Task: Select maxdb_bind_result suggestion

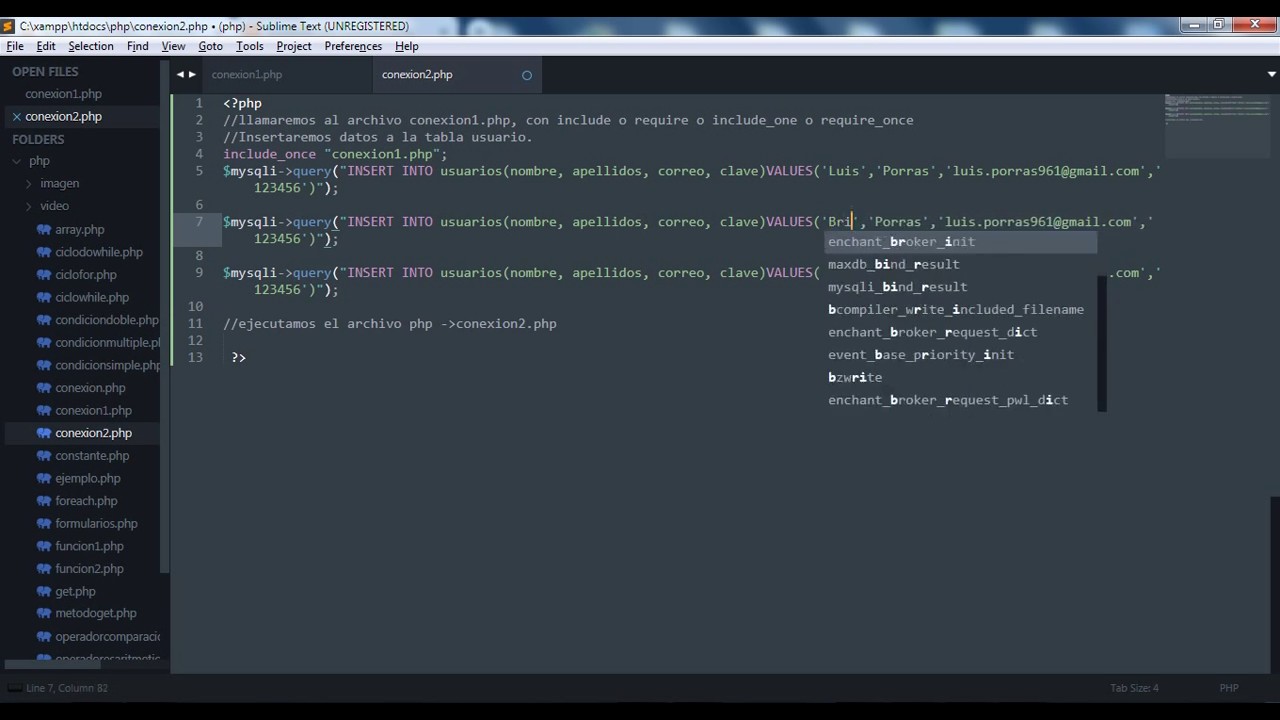Action: pyautogui.click(x=961, y=264)
